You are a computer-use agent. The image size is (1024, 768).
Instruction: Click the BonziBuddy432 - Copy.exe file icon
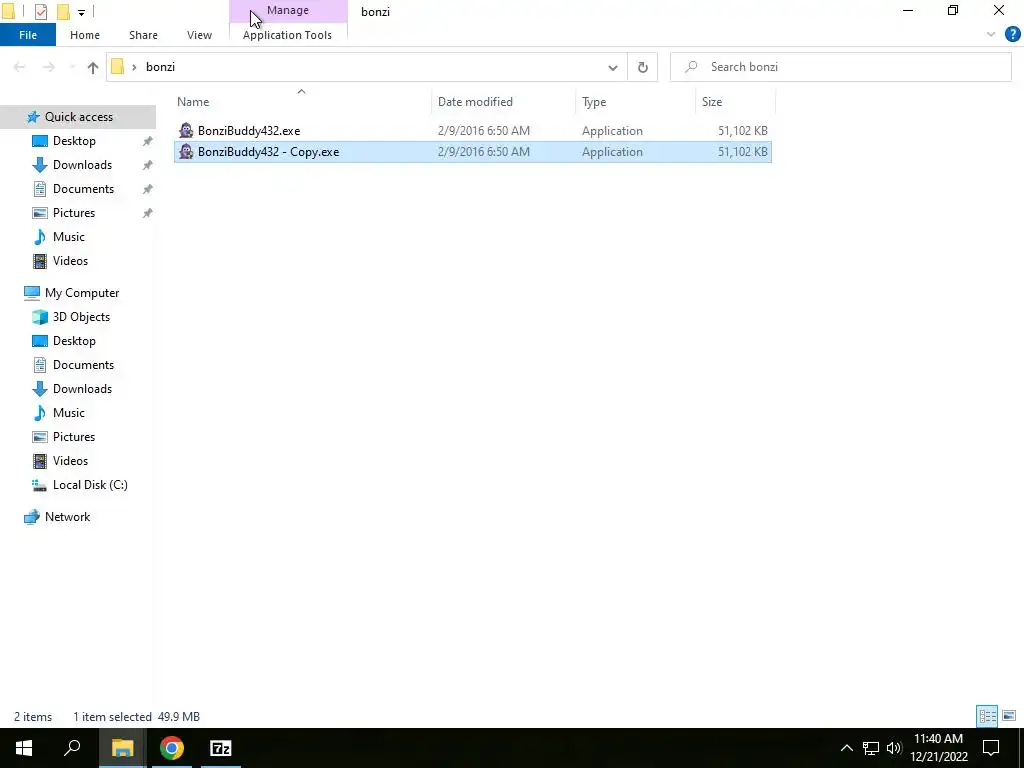coord(186,152)
